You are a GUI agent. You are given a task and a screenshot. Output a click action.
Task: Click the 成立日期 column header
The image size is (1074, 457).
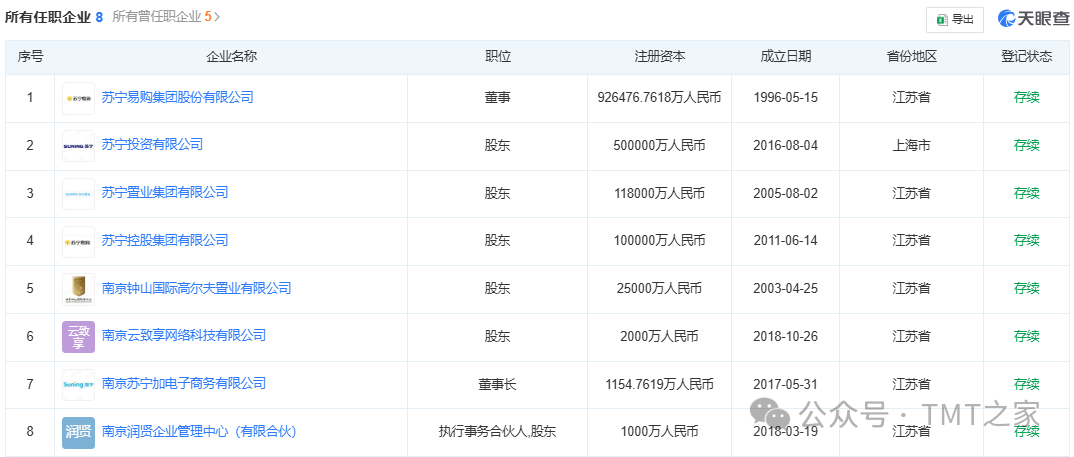(785, 57)
